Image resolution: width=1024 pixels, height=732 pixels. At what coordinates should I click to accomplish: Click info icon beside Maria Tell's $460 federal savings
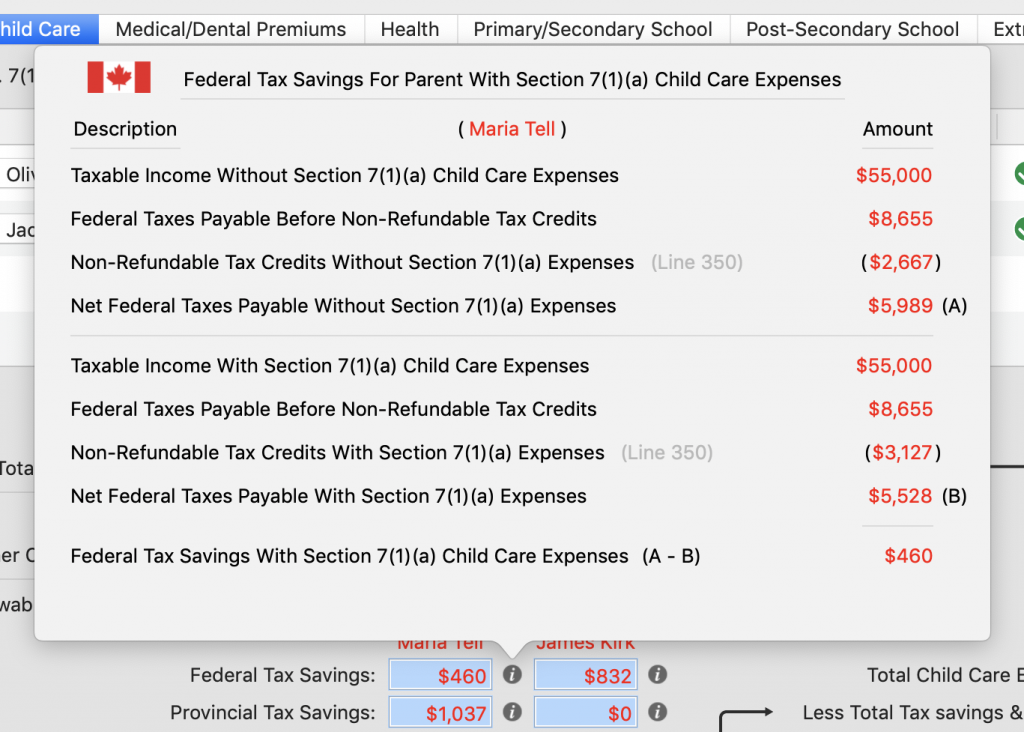(x=512, y=675)
